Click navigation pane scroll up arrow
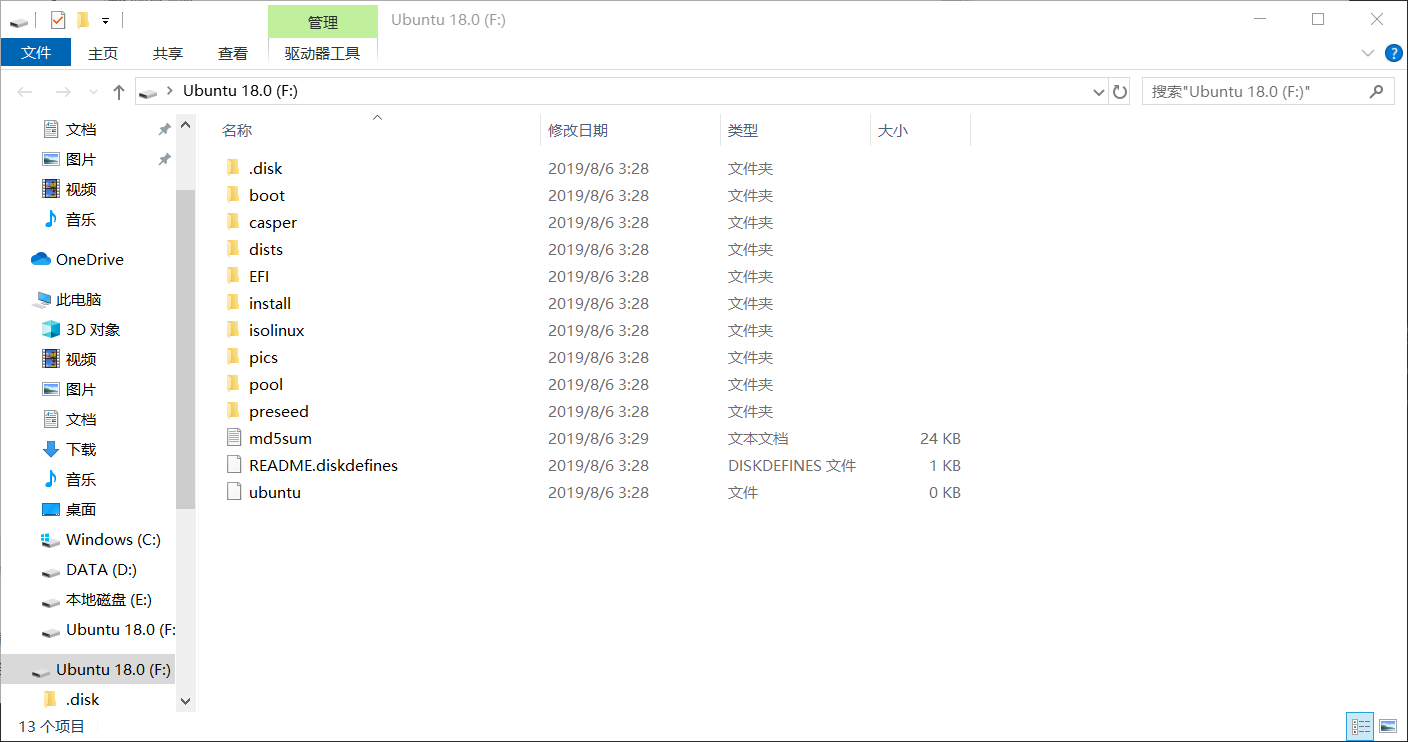The image size is (1408, 742). point(185,125)
